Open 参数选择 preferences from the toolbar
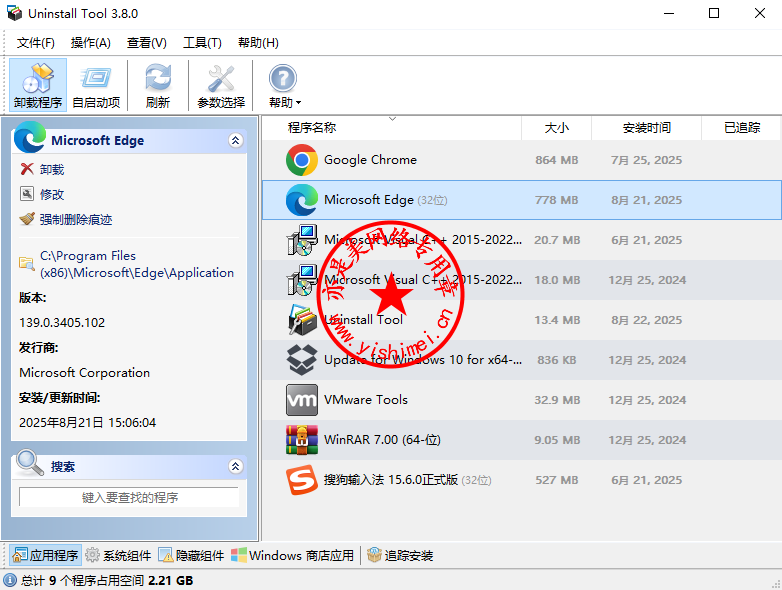 221,85
